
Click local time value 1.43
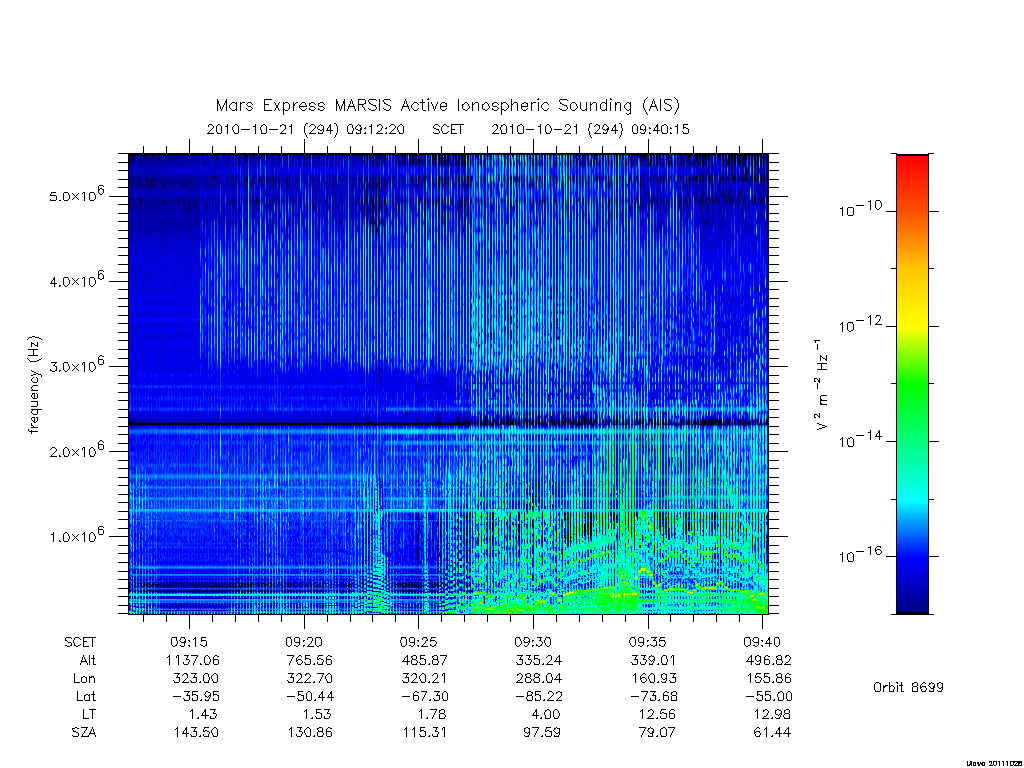click(x=203, y=714)
